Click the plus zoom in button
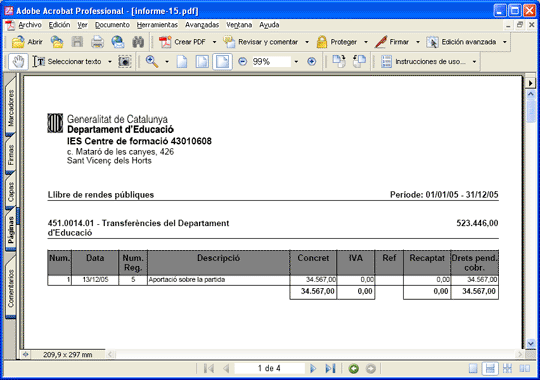Viewport: 540px width, 380px height. 311,62
